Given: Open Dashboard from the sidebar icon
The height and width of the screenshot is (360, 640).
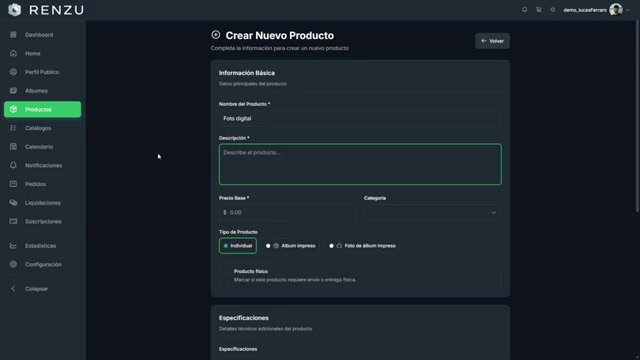Looking at the screenshot, I should point(13,35).
